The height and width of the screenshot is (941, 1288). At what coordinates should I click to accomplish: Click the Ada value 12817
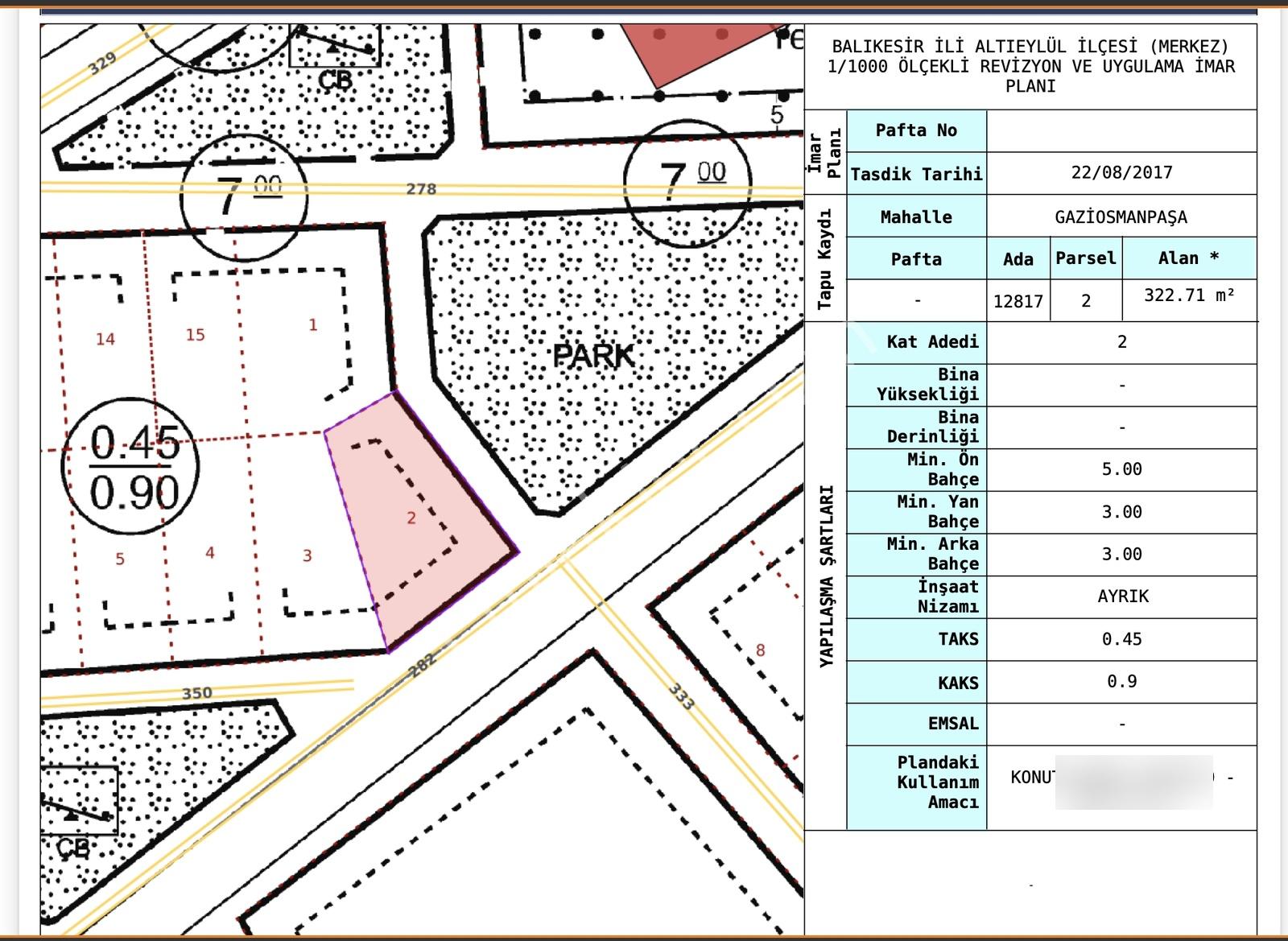[1018, 301]
